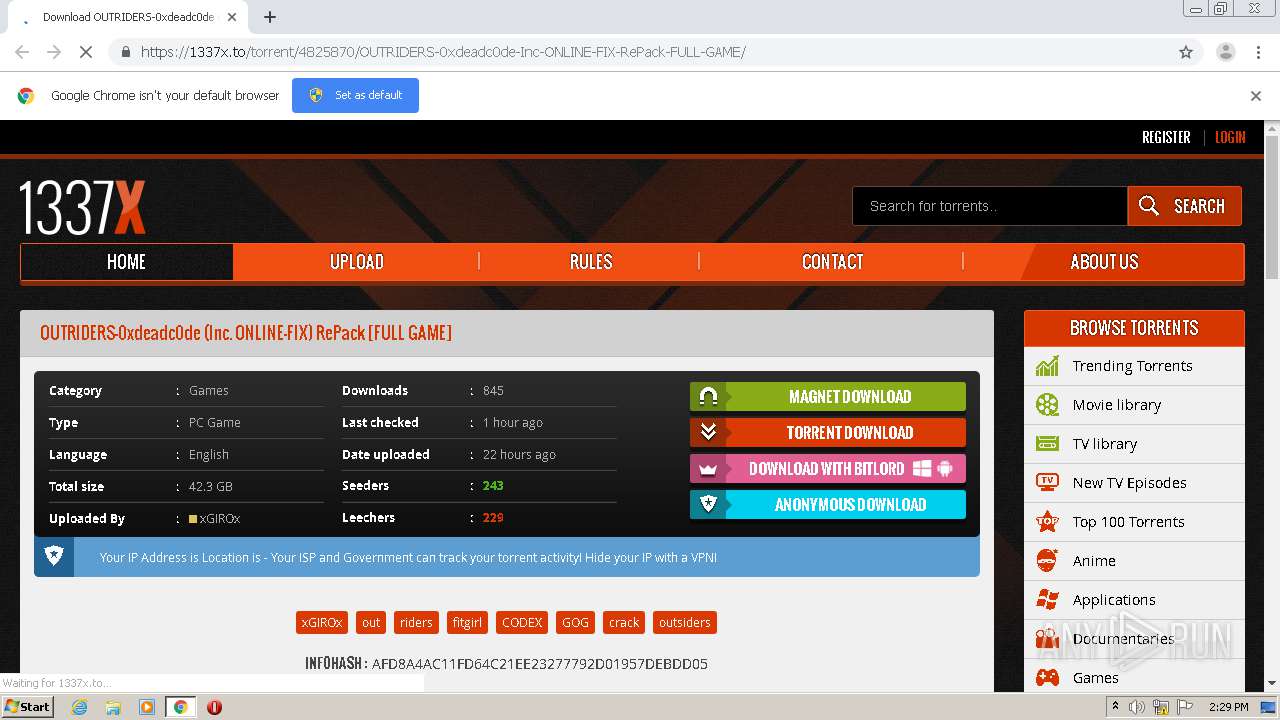Click the red stop taskbar icon
Image resolution: width=1280 pixels, height=720 pixels.
[214, 707]
